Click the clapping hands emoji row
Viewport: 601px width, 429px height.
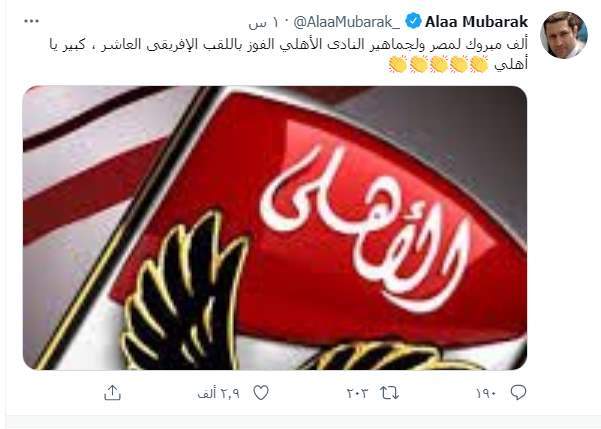click(x=438, y=64)
